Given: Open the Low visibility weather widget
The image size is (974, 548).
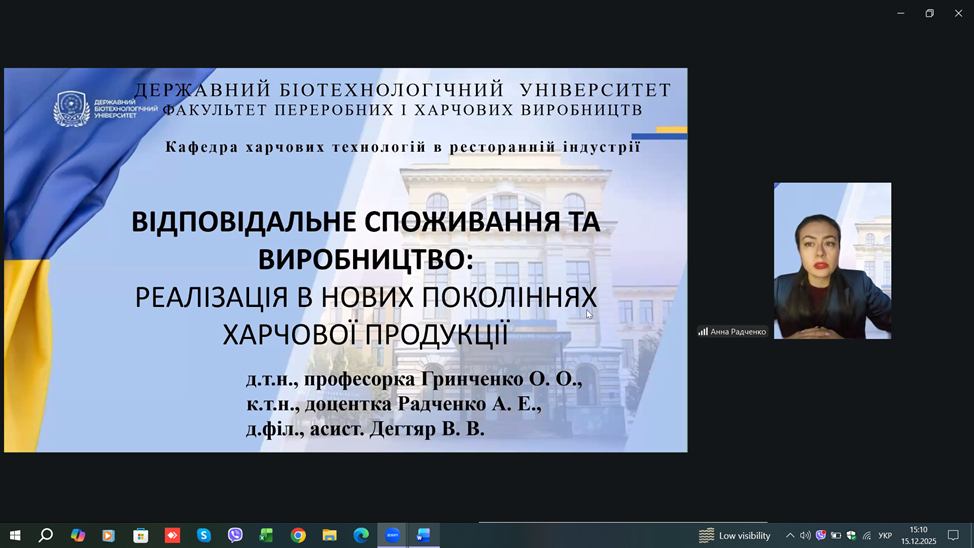Looking at the screenshot, I should coord(735,536).
